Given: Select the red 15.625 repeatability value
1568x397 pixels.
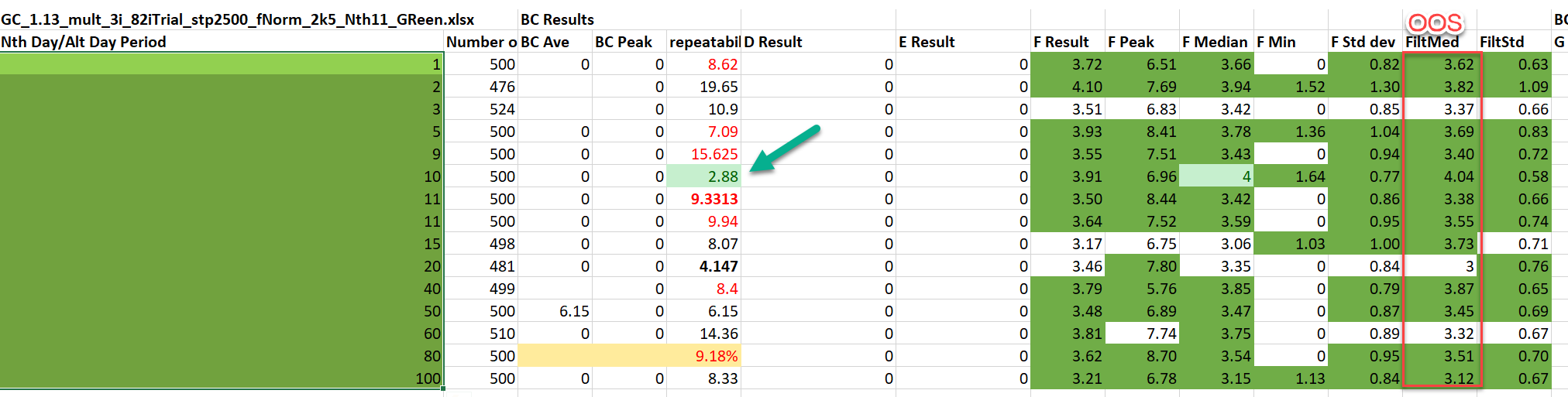Looking at the screenshot, I should [703, 154].
